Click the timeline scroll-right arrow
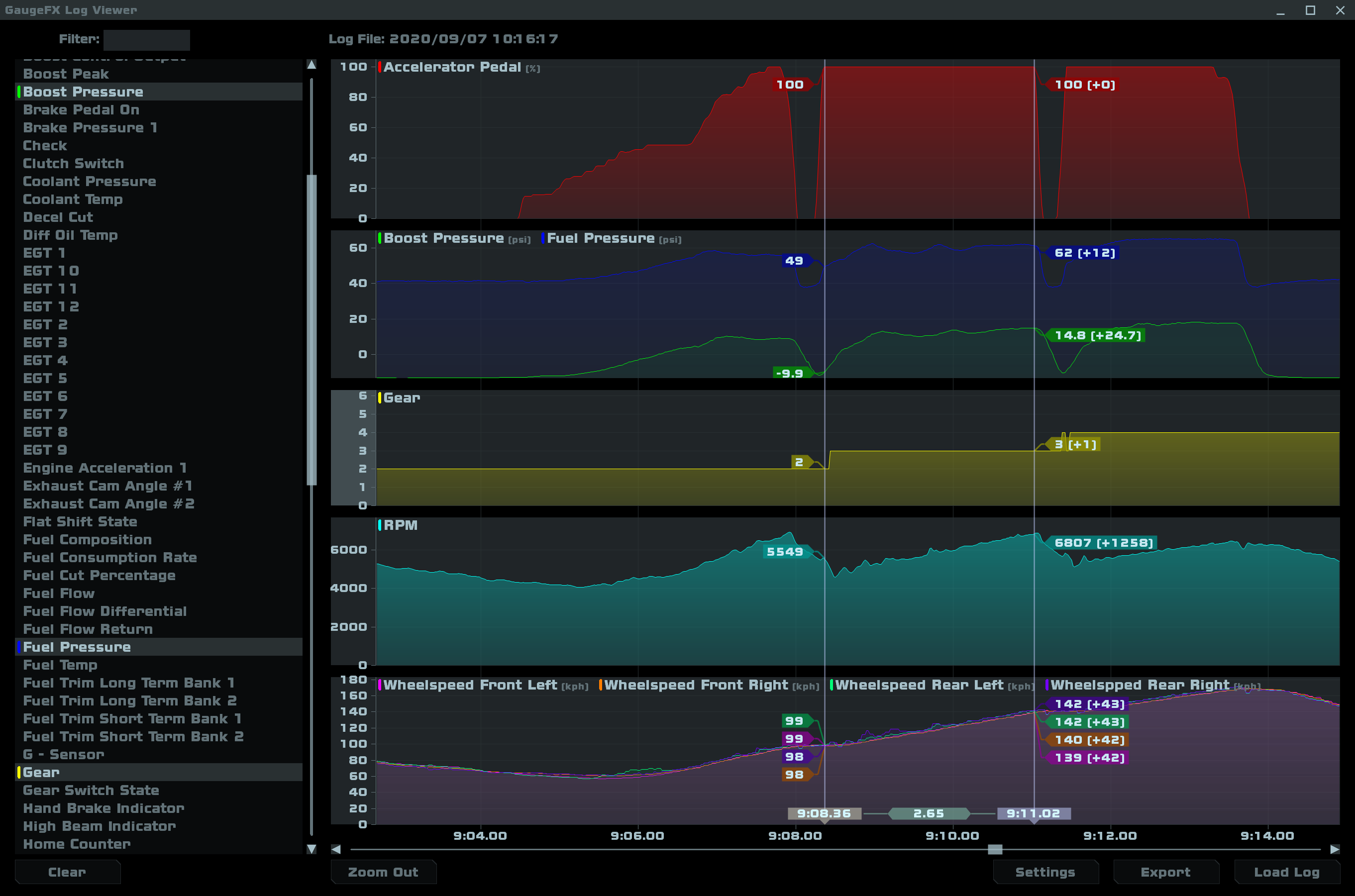 (1335, 849)
